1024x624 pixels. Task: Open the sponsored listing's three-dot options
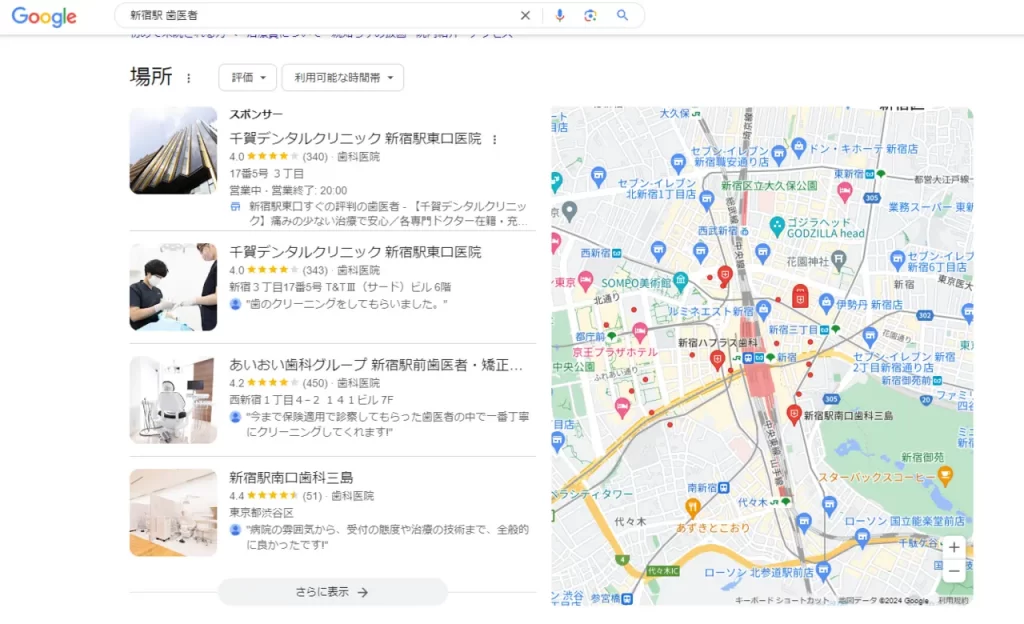(494, 140)
